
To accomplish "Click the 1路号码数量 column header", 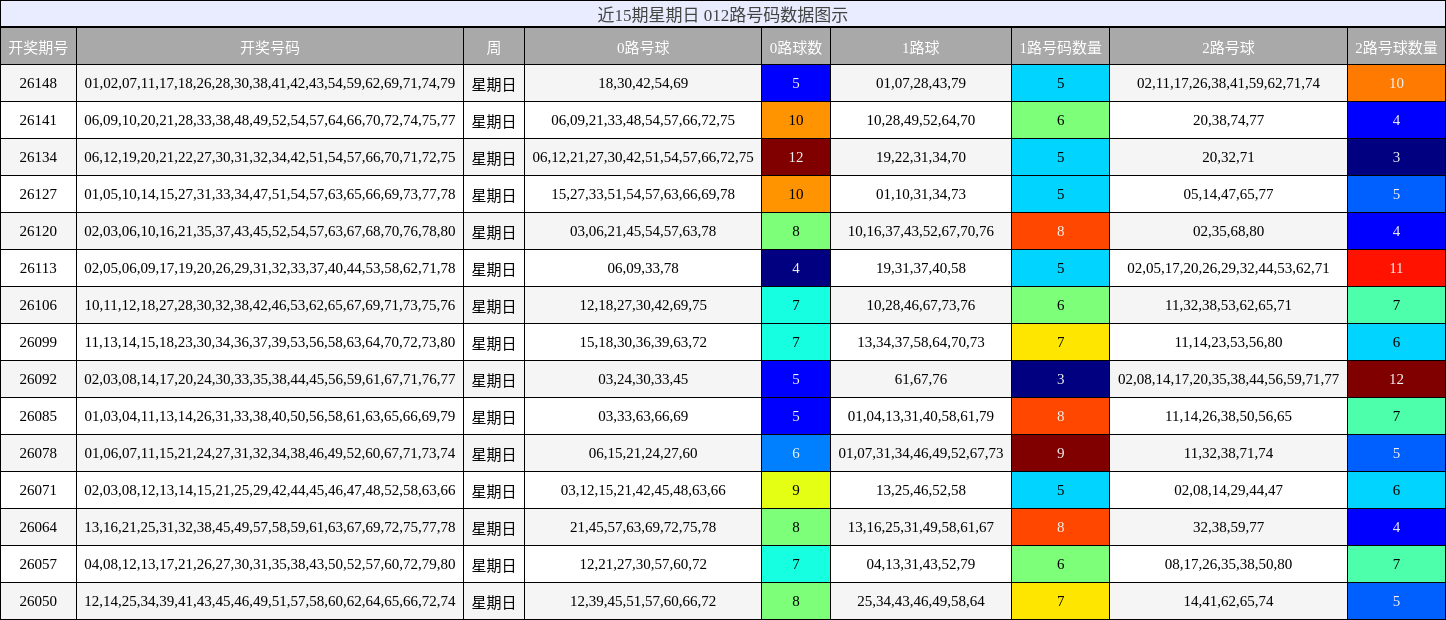I will click(x=1061, y=47).
